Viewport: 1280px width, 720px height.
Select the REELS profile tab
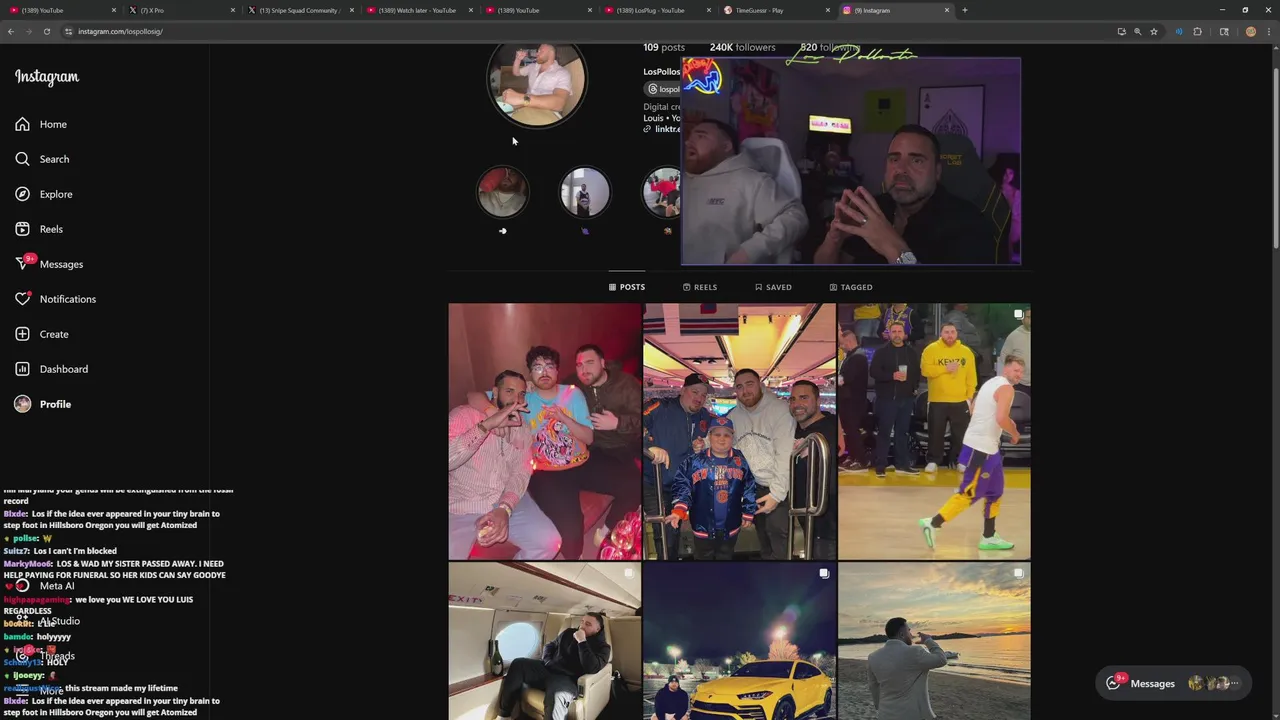point(700,287)
